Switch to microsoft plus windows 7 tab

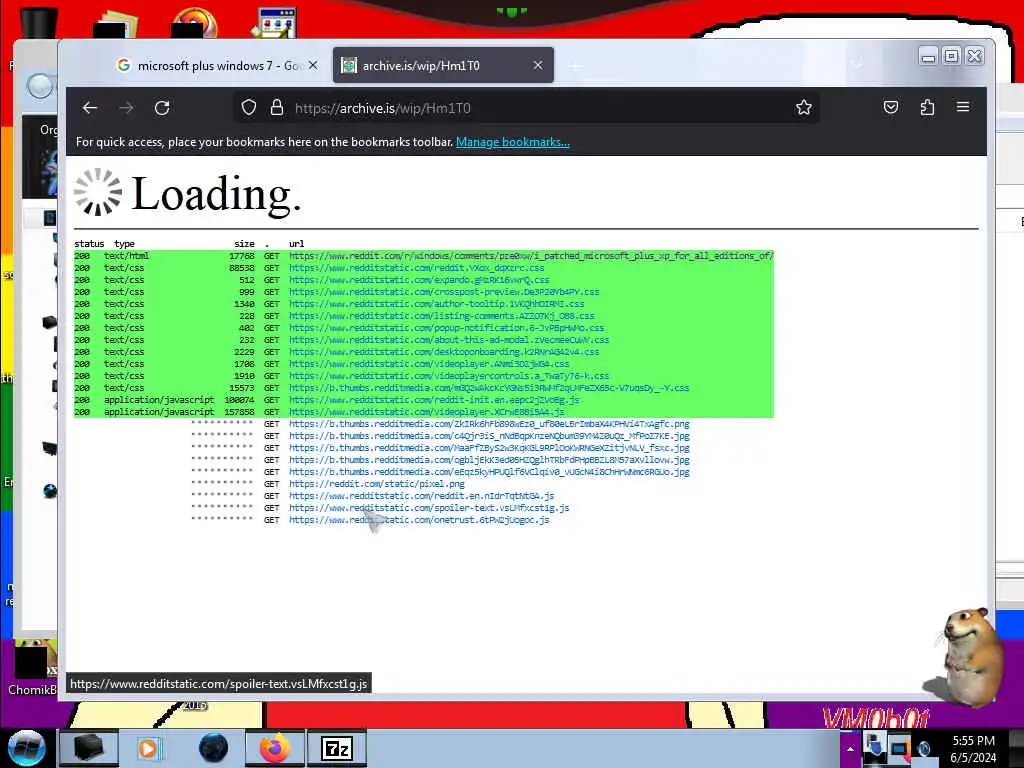click(x=217, y=65)
